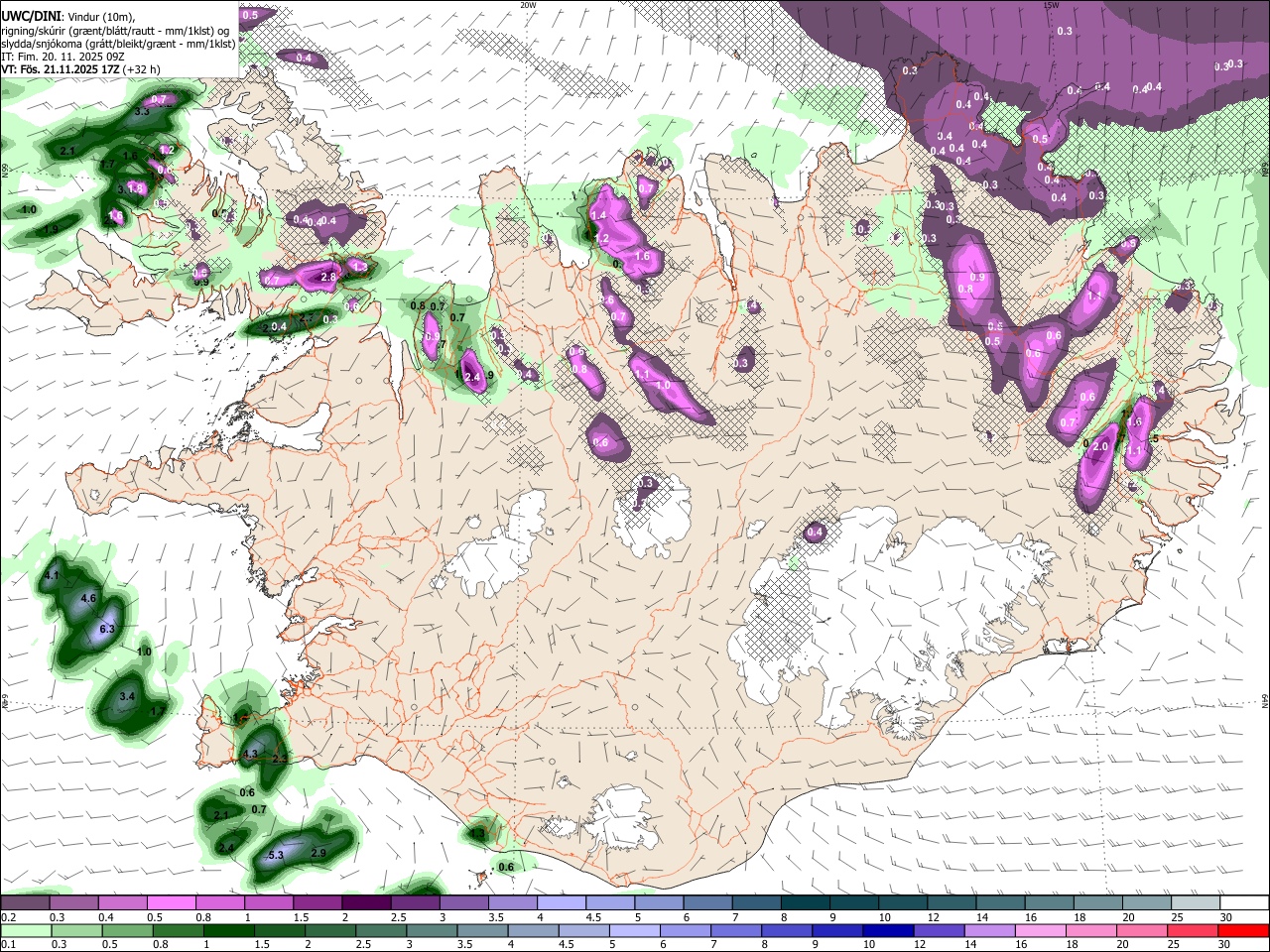The width and height of the screenshot is (1270, 952).
Task: Click the '0.2' label on the snow scale
Action: tap(8, 917)
